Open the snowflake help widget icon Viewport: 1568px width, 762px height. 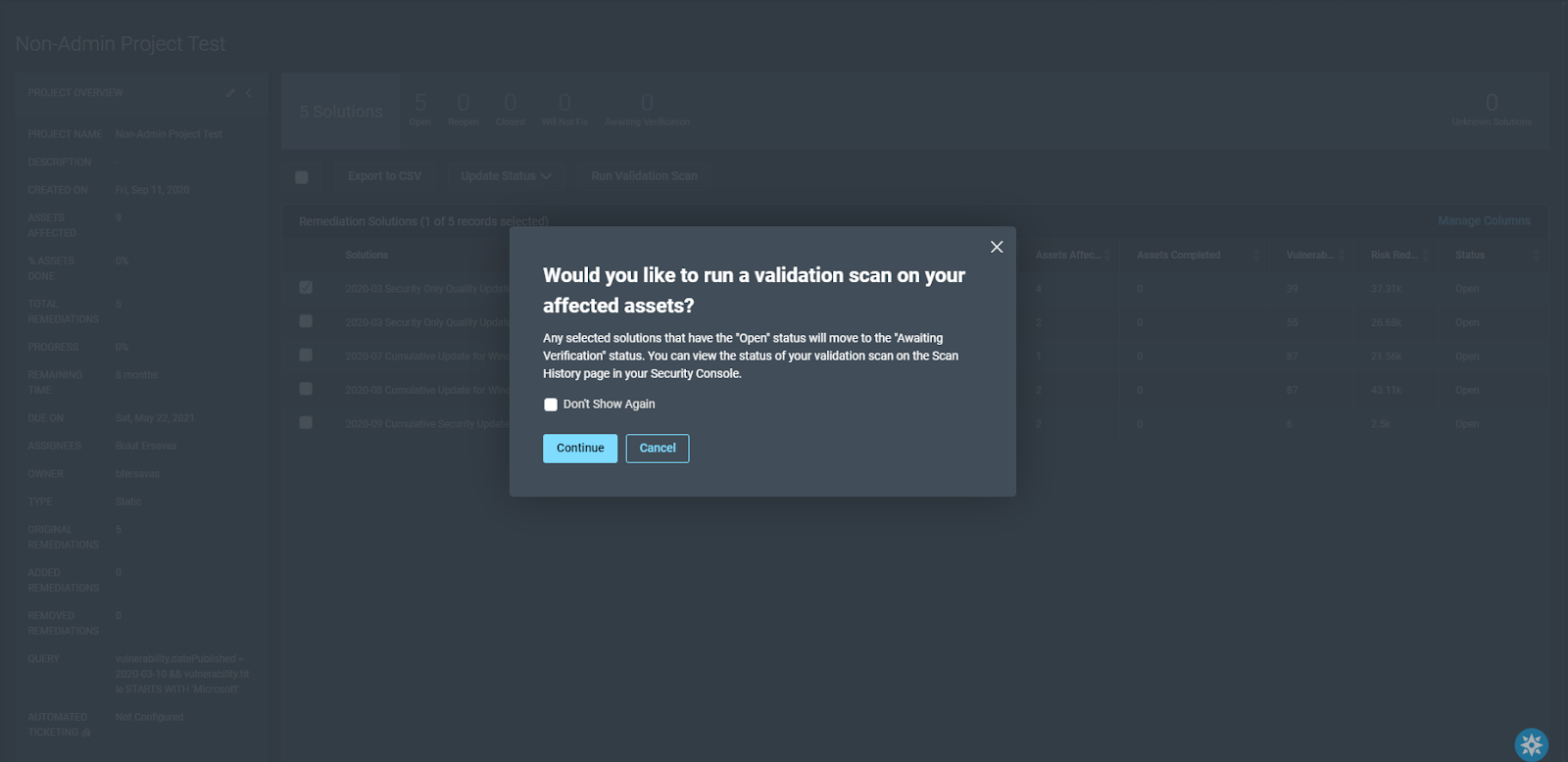pyautogui.click(x=1531, y=744)
